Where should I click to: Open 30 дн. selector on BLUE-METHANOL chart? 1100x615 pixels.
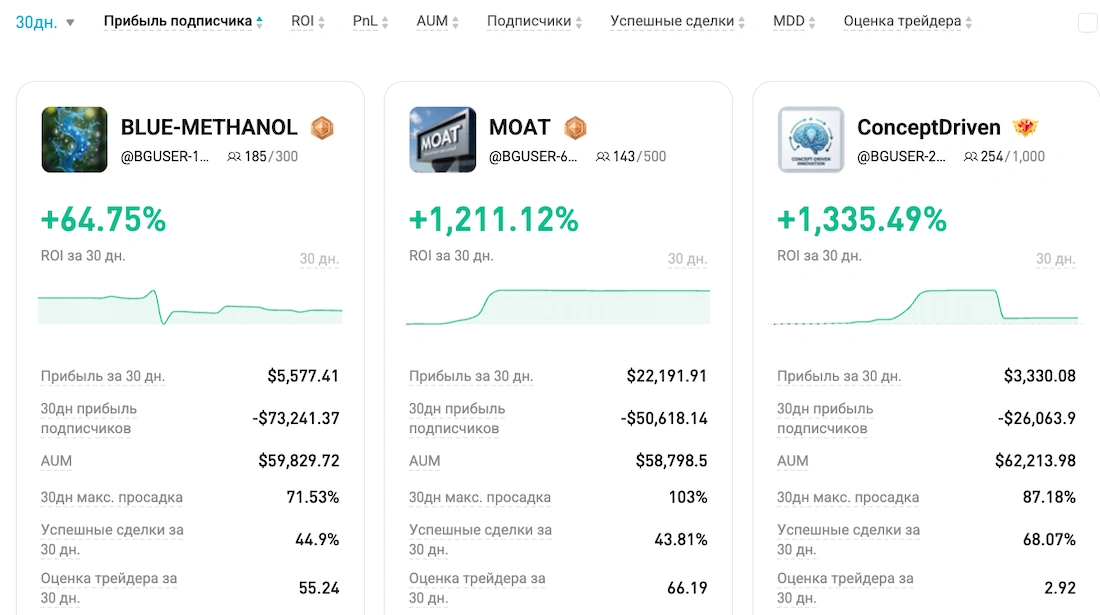click(x=319, y=259)
